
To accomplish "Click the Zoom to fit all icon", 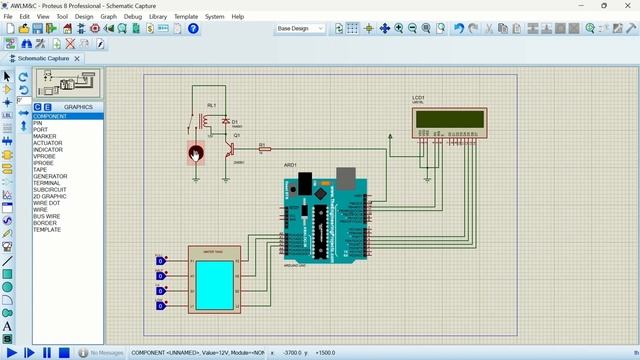I will point(426,29).
